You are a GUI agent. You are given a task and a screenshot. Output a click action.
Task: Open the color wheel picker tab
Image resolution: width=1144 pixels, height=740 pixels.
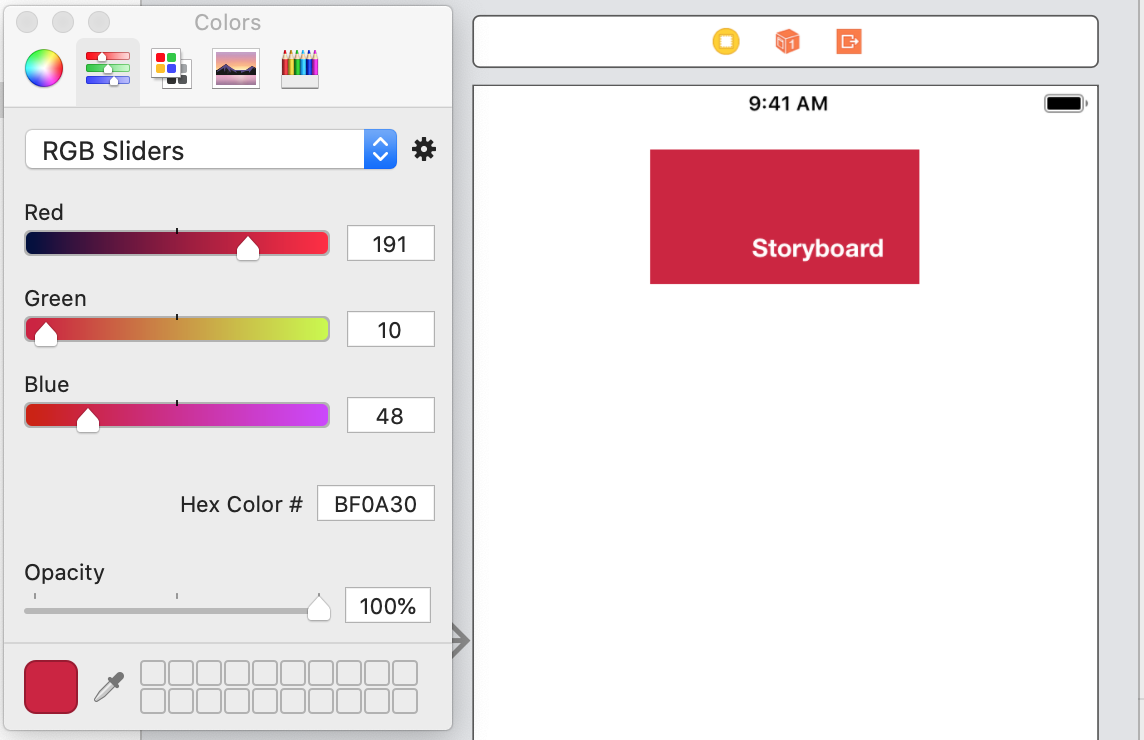point(44,69)
